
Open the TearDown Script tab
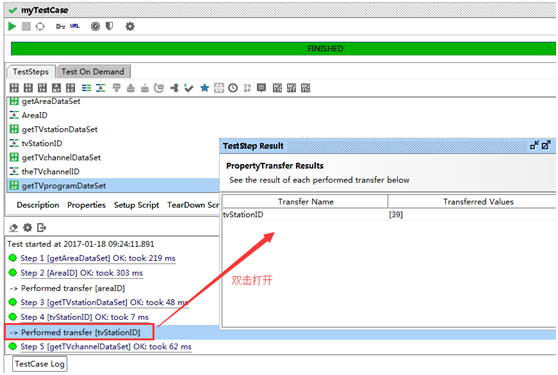click(193, 205)
